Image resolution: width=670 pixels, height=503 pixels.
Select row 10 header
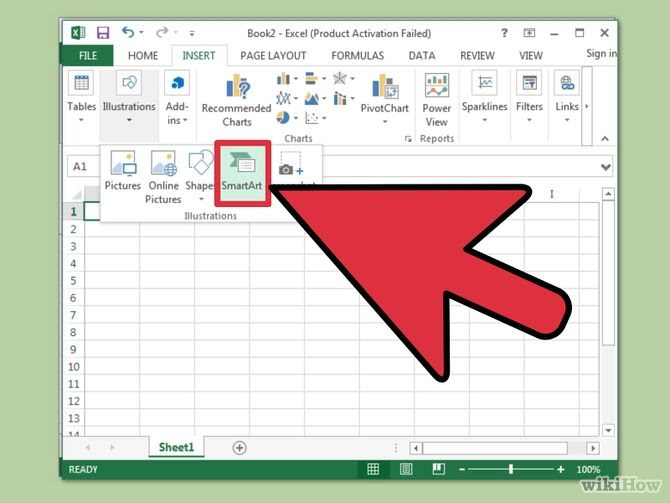point(73,367)
